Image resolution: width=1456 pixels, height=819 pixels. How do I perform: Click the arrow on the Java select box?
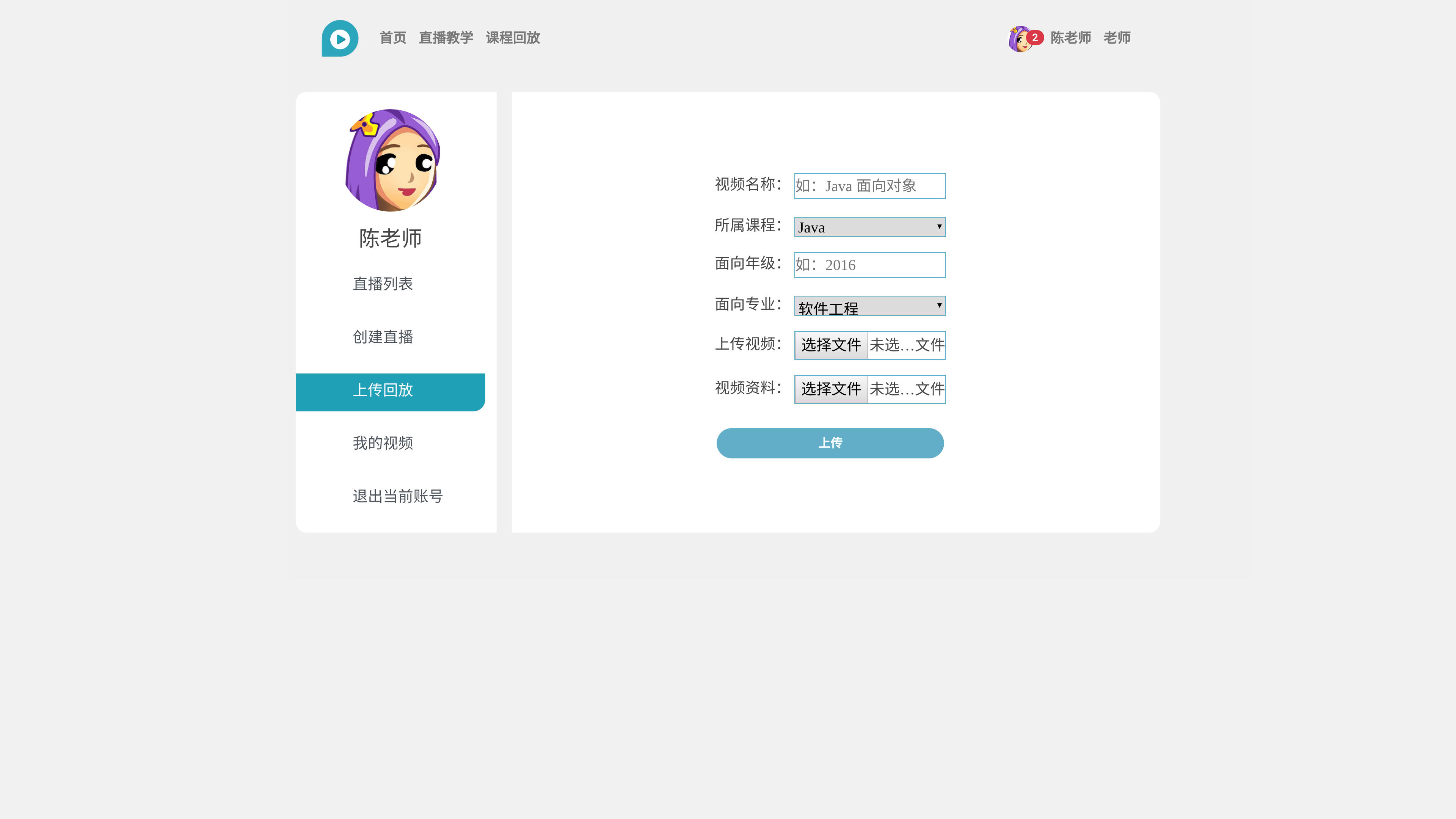[939, 227]
